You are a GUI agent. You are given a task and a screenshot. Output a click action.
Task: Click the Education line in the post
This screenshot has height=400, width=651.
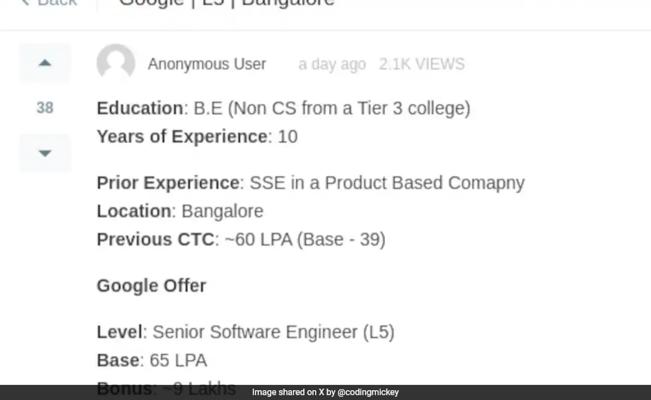tap(283, 108)
